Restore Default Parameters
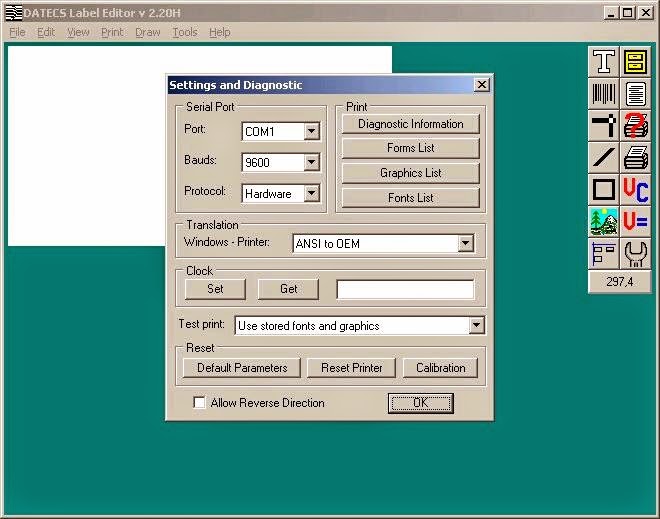This screenshot has height=519, width=660. 242,368
